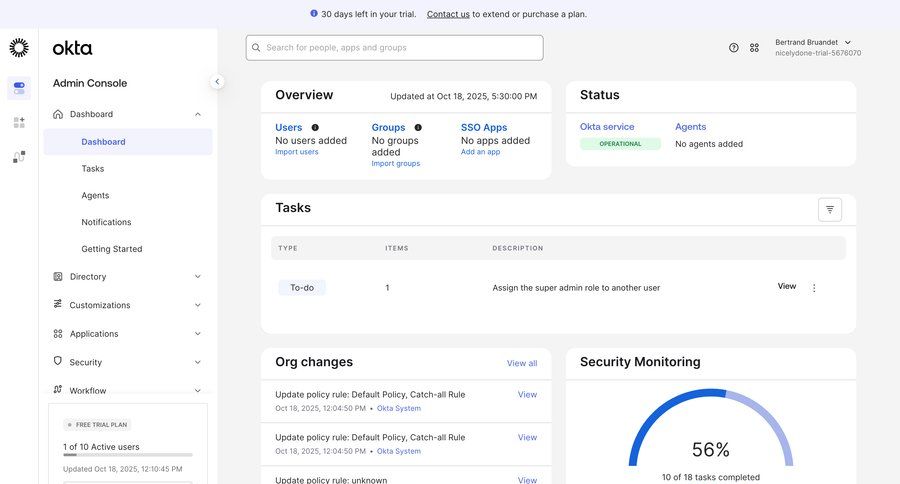Screen dimensions: 900x484
Task: Click the OPERATIONAL status badge
Action: coord(620,144)
